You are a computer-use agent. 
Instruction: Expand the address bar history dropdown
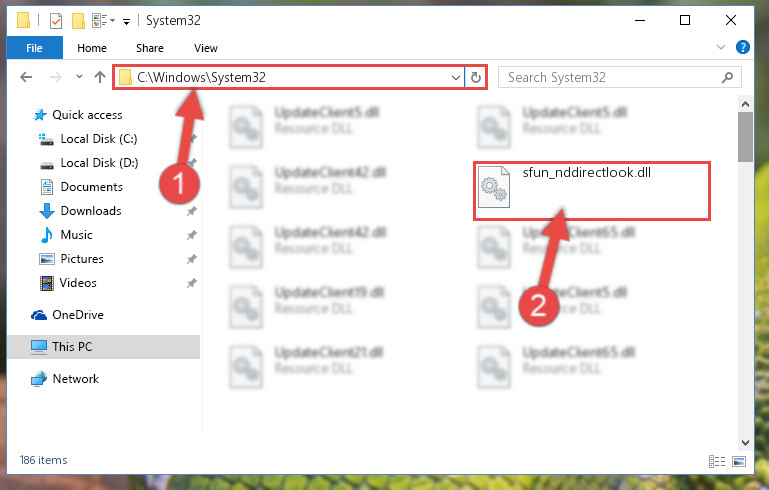[x=456, y=77]
